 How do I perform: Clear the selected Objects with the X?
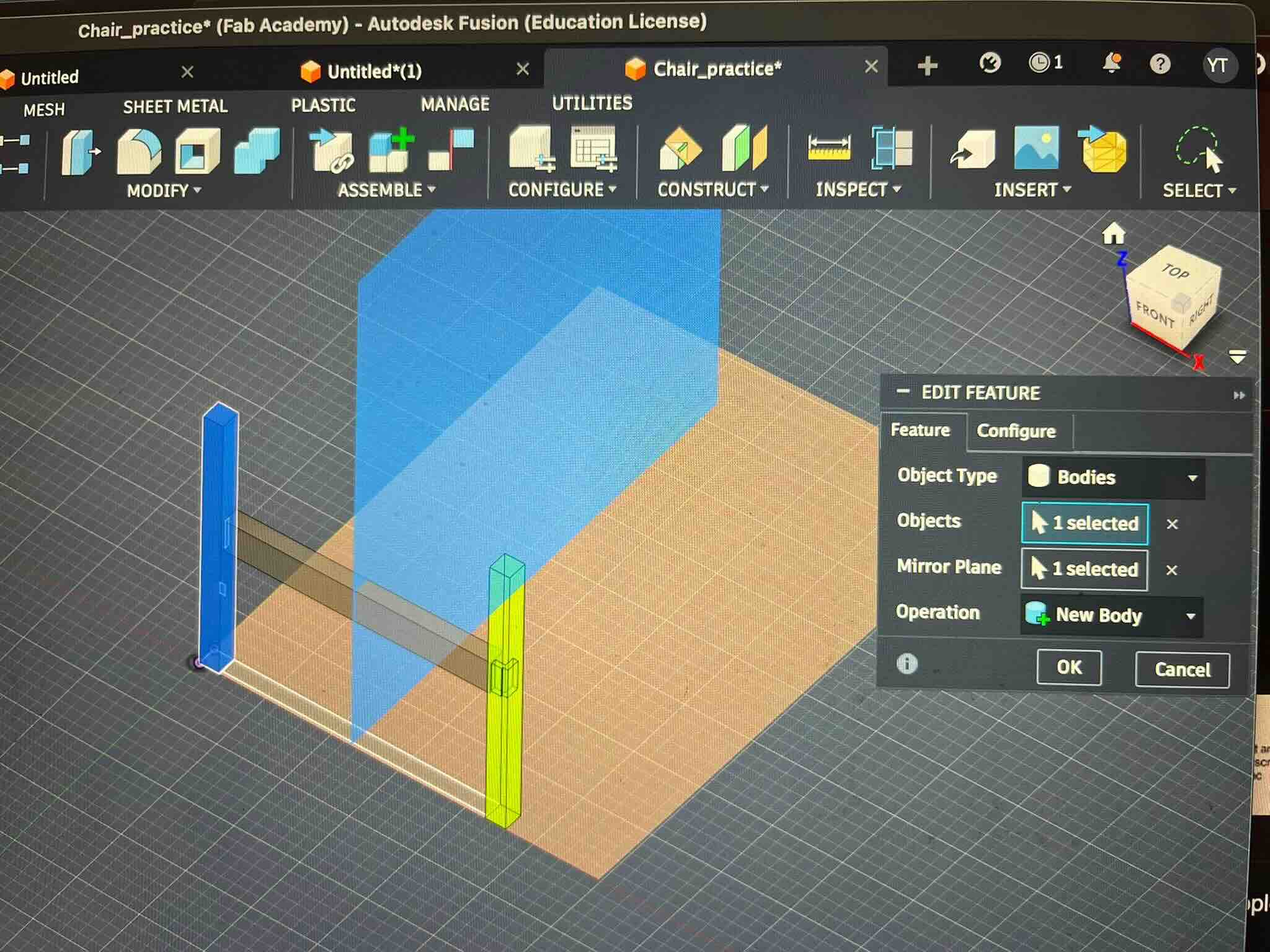(x=1172, y=524)
